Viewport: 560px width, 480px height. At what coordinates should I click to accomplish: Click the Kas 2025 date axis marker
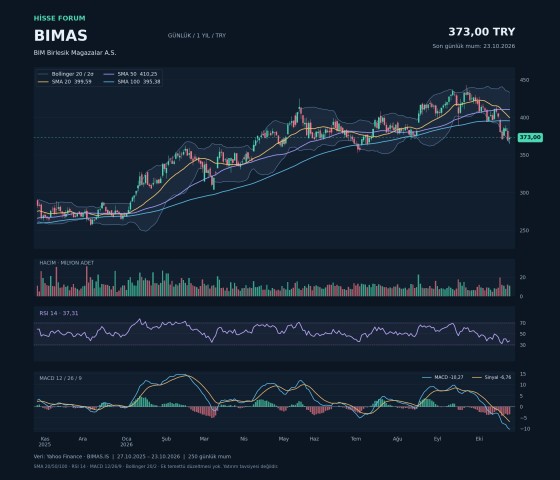(45, 441)
